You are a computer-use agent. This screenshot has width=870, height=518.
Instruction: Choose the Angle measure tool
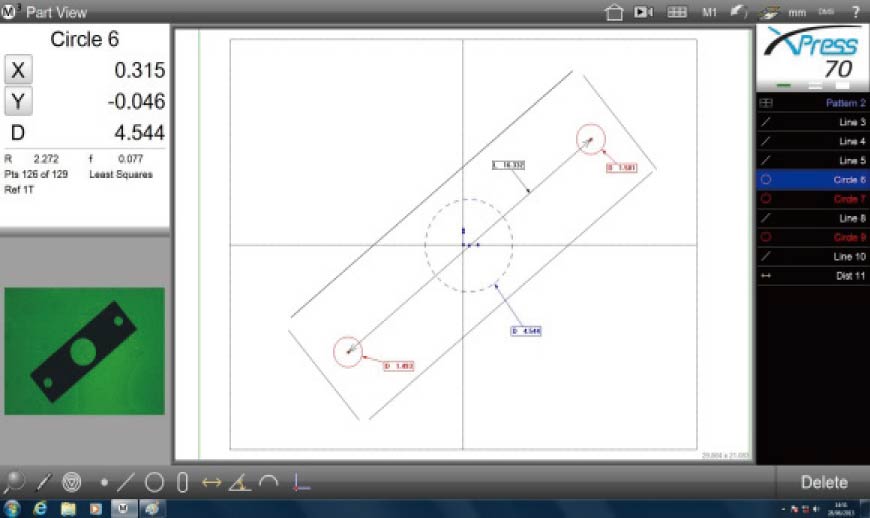[240, 482]
